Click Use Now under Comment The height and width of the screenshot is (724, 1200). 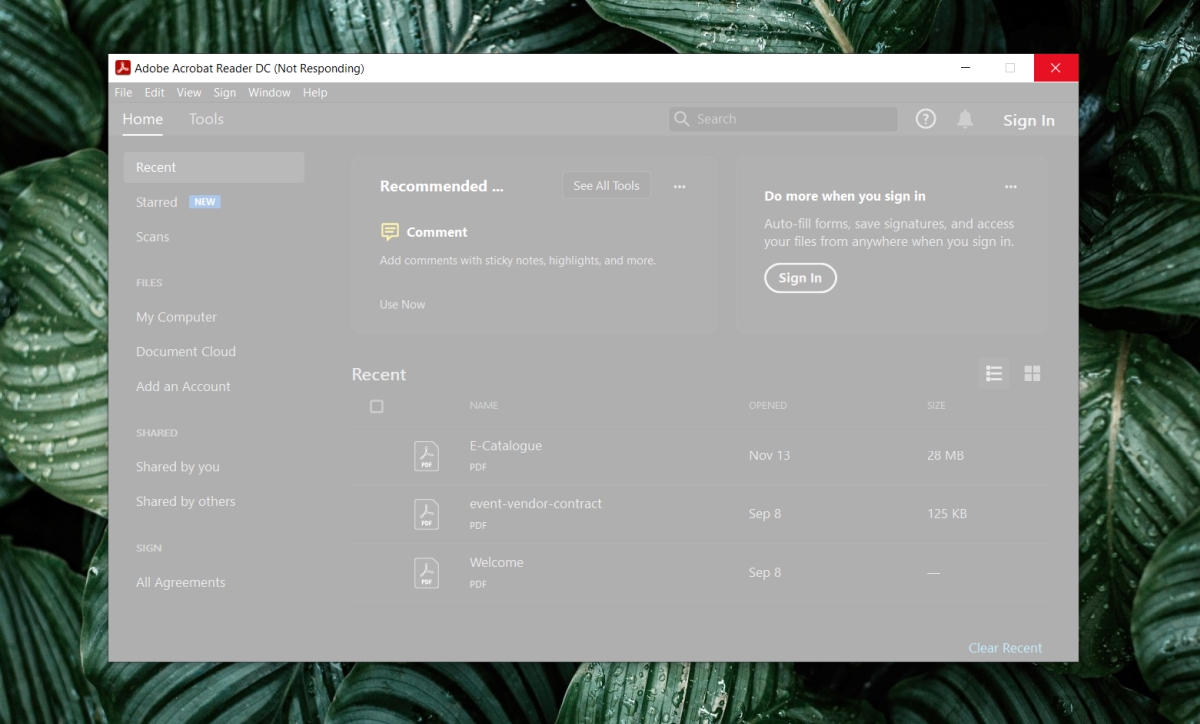(402, 304)
